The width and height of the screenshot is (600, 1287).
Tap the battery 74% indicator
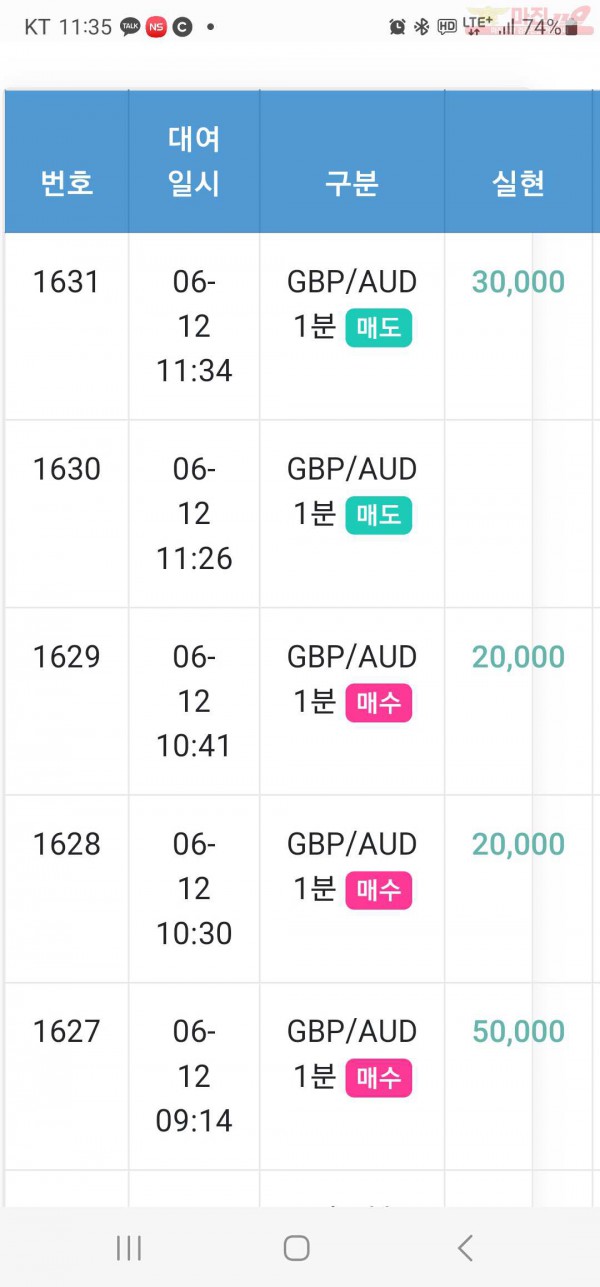(x=551, y=27)
